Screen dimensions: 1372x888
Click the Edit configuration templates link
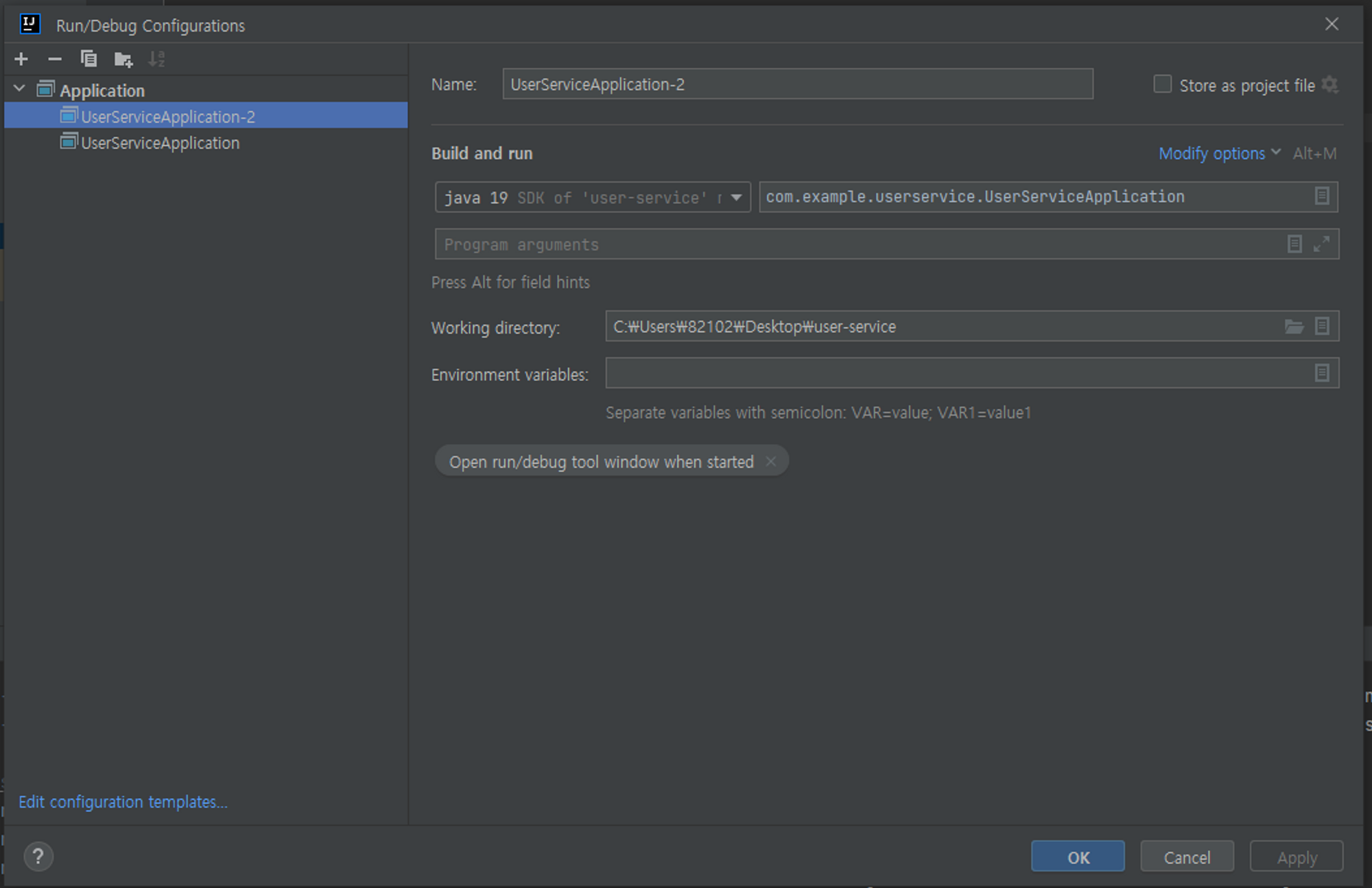pos(123,802)
